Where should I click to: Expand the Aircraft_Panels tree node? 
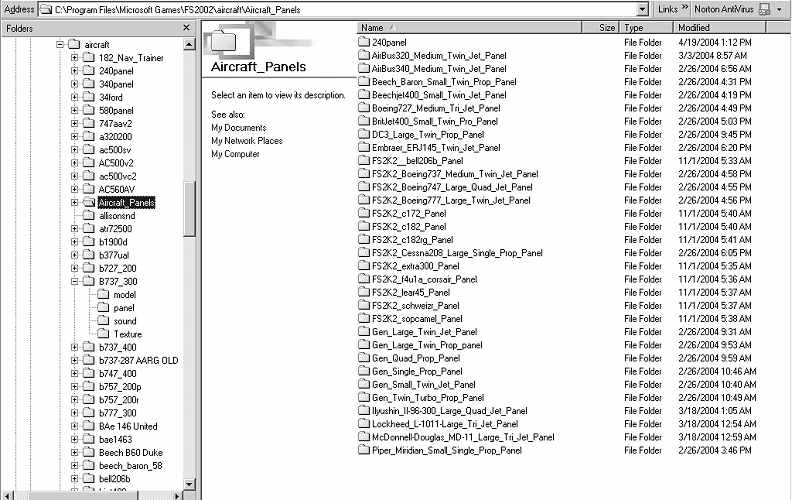(x=74, y=202)
